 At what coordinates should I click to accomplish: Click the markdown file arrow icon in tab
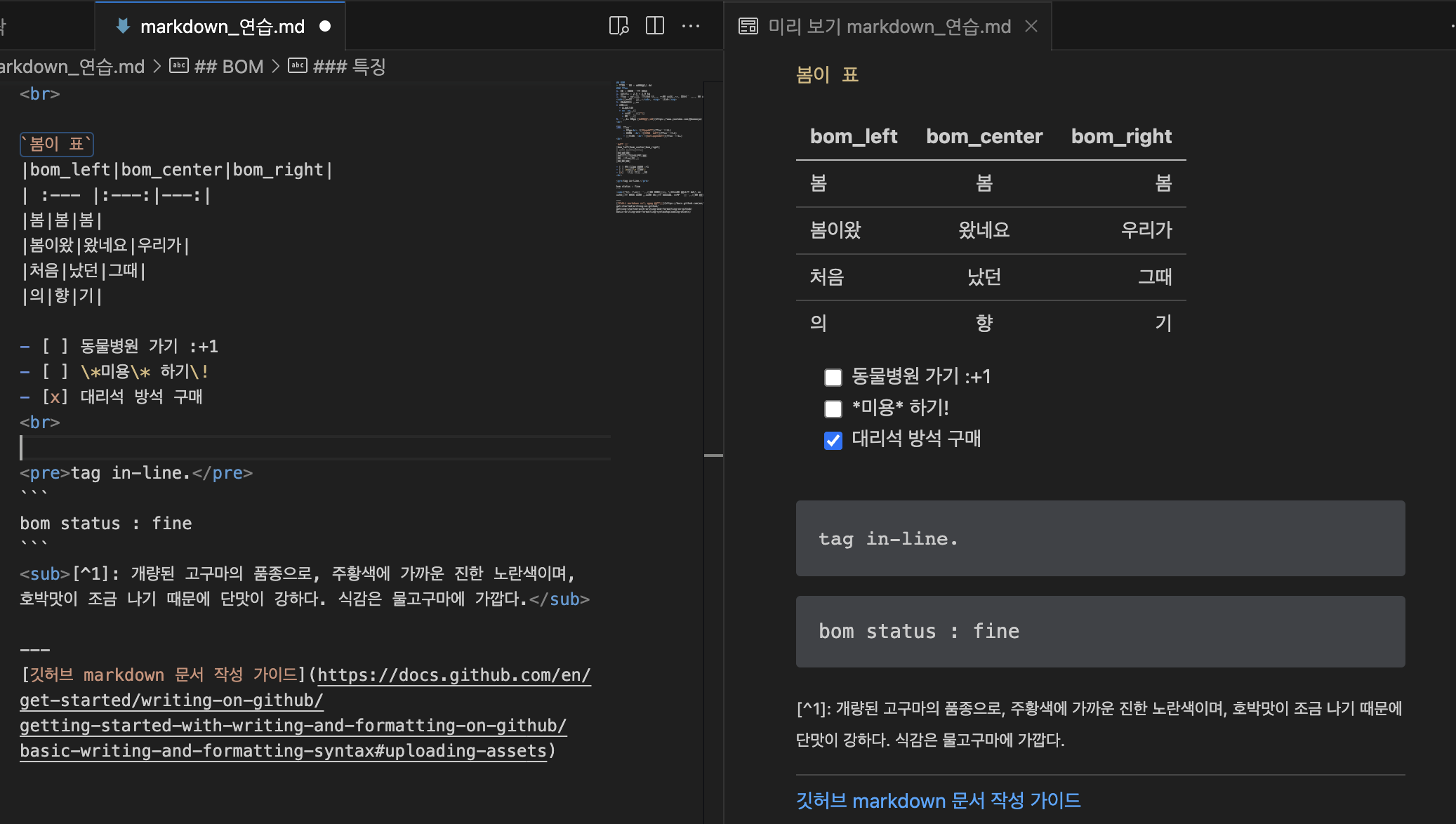[123, 26]
